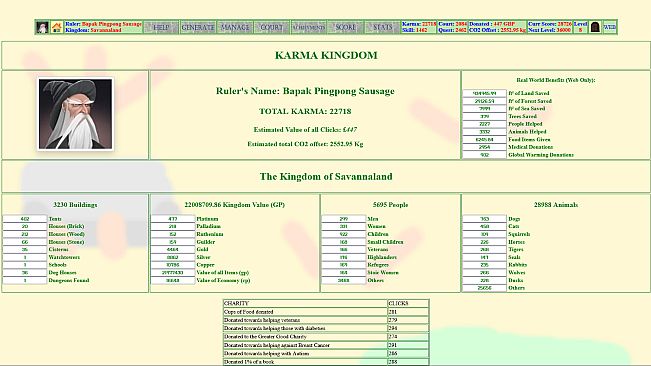651x366 pixels.
Task: Open the GENERATE menu button
Action: 198,27
